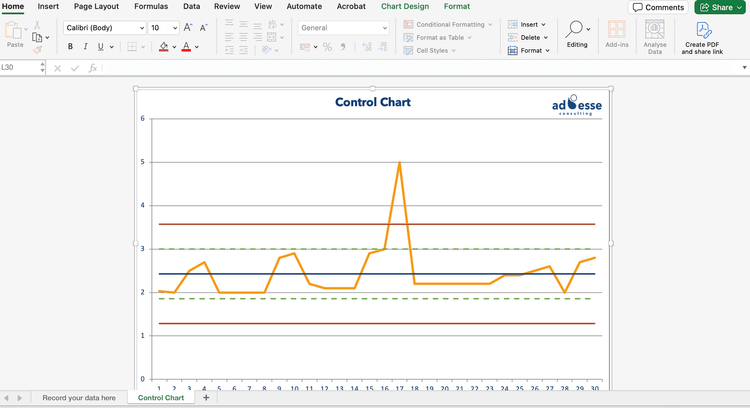Toggle Underline formatting
750x408 pixels.
tap(100, 46)
